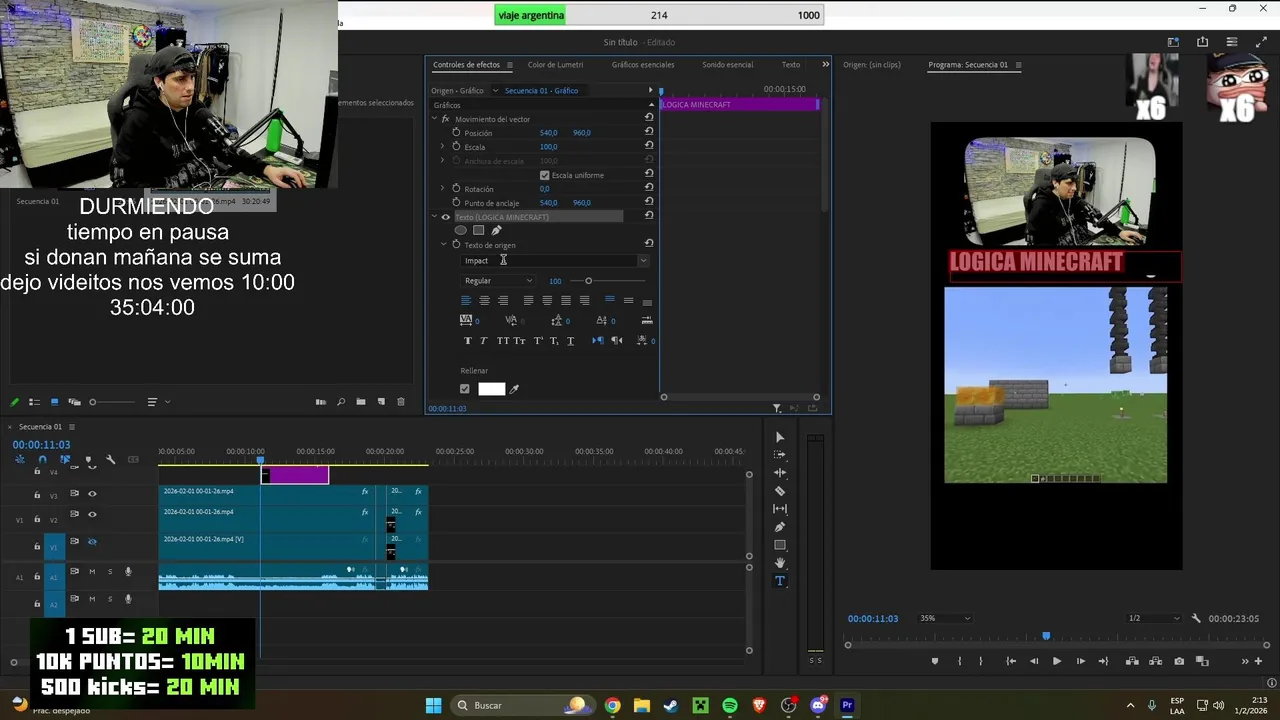Screen dimensions: 1280x720
Task: Click center-align text icon
Action: click(485, 301)
